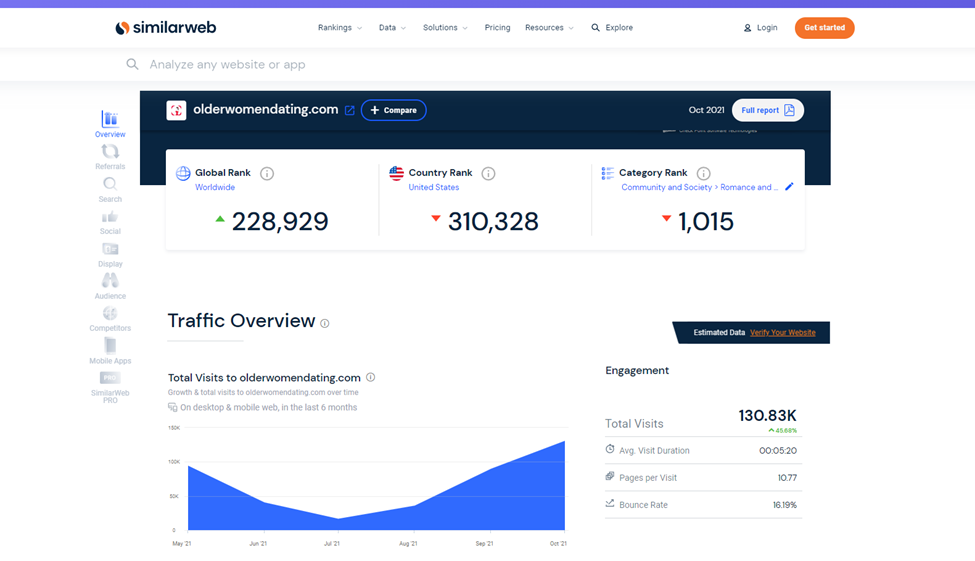Expand the Solutions dropdown menu

click(445, 28)
